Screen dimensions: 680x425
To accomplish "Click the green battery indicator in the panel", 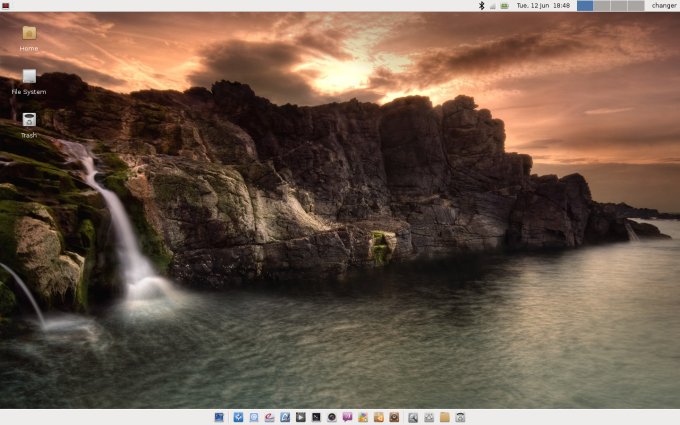I will (505, 6).
